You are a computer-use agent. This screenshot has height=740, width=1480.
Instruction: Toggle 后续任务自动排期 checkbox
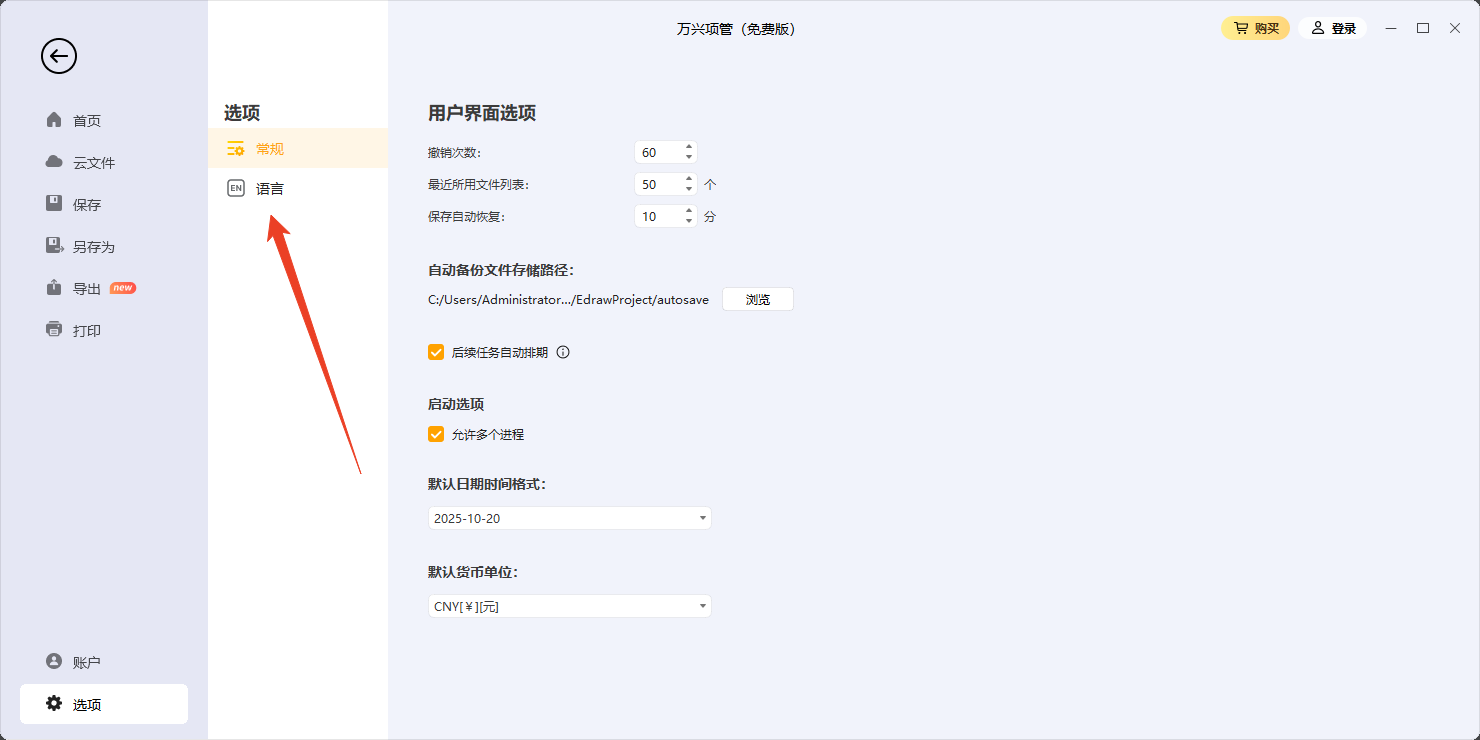coord(436,352)
